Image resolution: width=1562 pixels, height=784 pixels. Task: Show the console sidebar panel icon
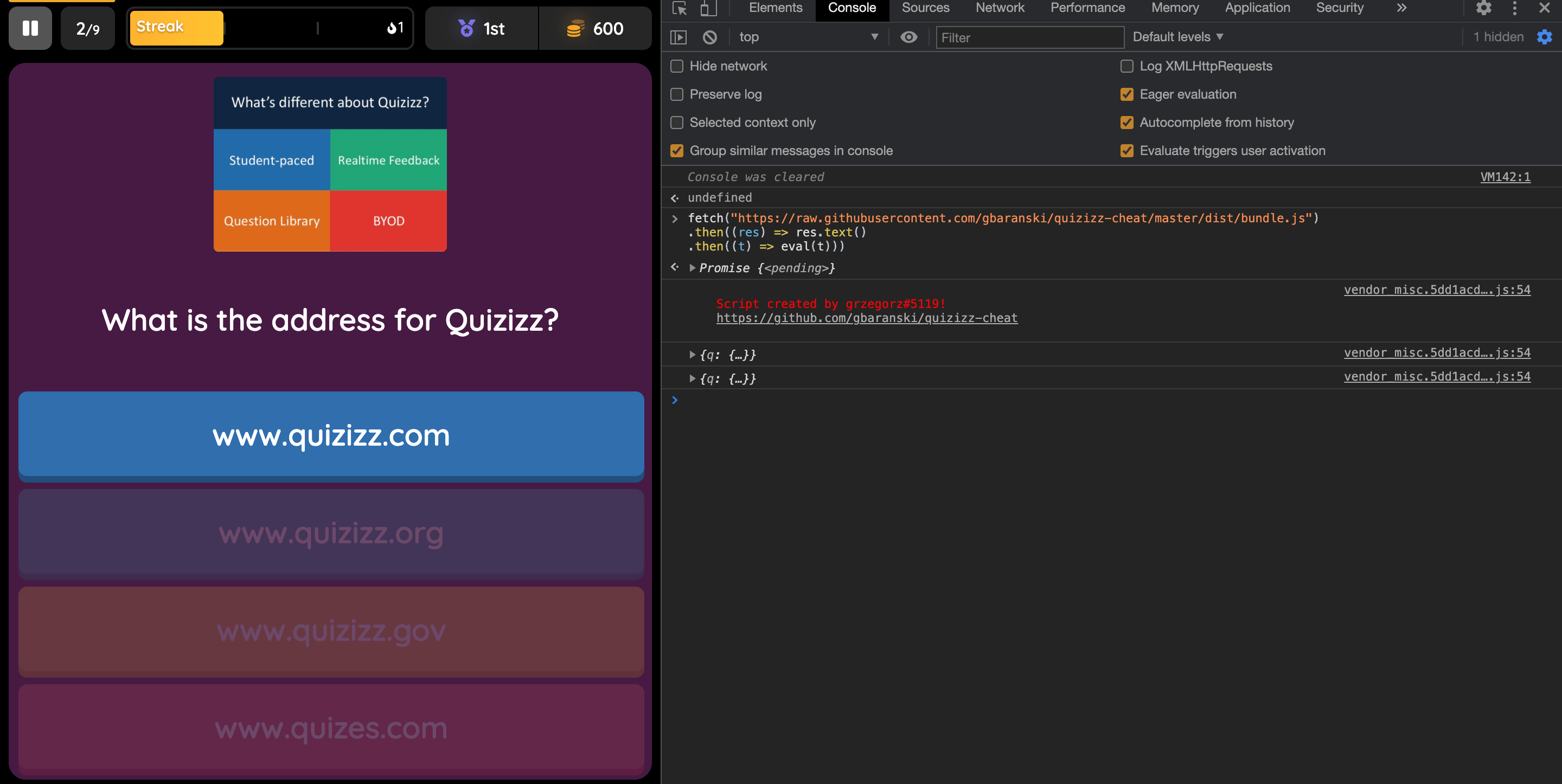tap(678, 37)
